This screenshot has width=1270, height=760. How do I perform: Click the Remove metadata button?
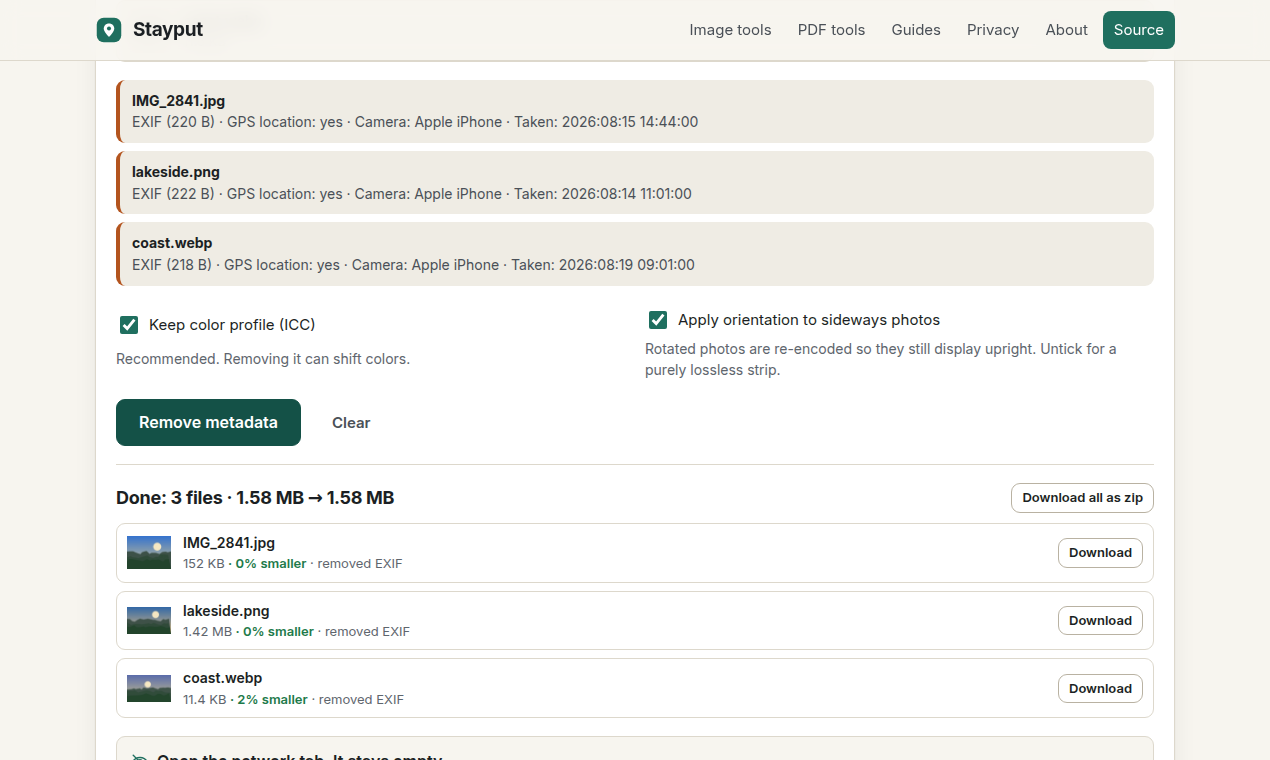click(x=208, y=423)
